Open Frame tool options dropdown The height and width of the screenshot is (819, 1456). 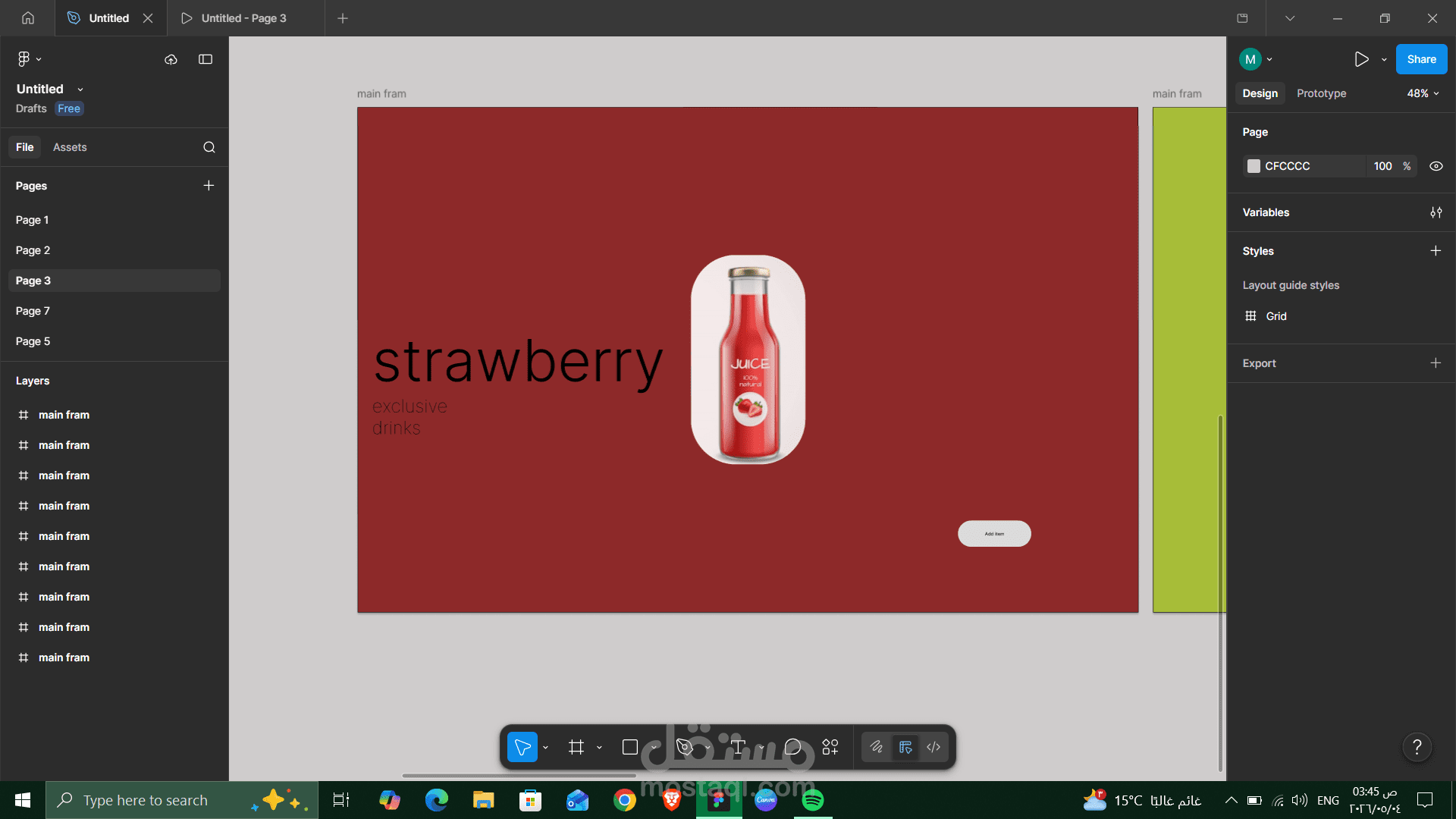click(599, 748)
